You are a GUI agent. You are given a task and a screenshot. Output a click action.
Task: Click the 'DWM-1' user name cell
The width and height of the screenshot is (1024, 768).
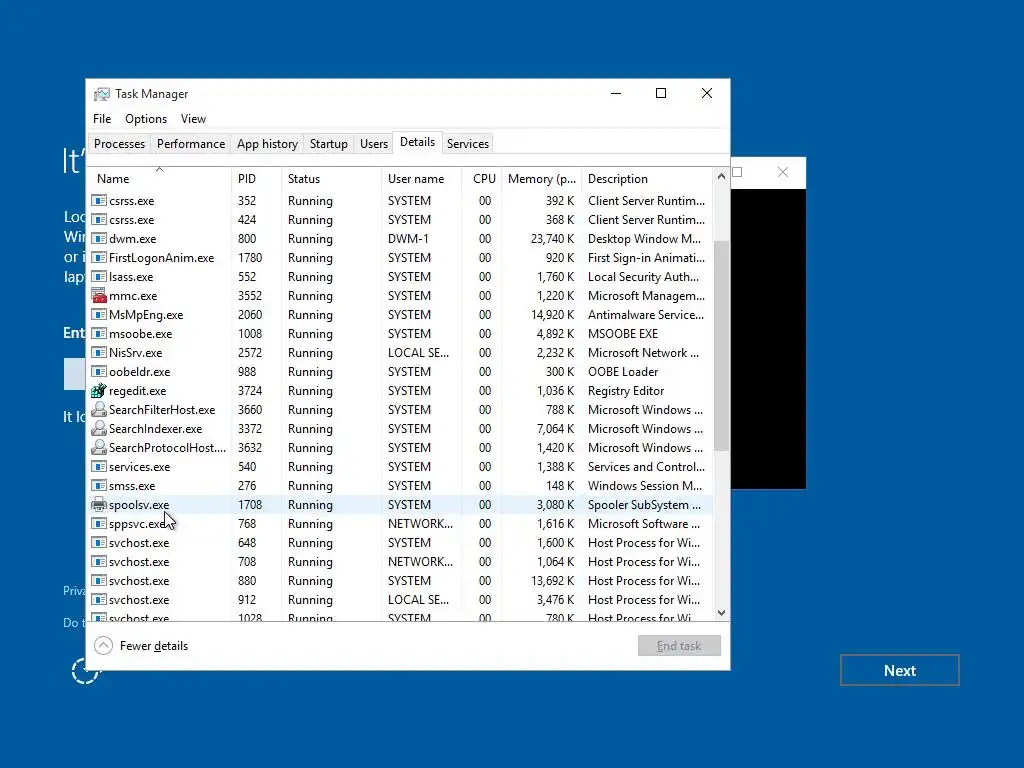[408, 238]
